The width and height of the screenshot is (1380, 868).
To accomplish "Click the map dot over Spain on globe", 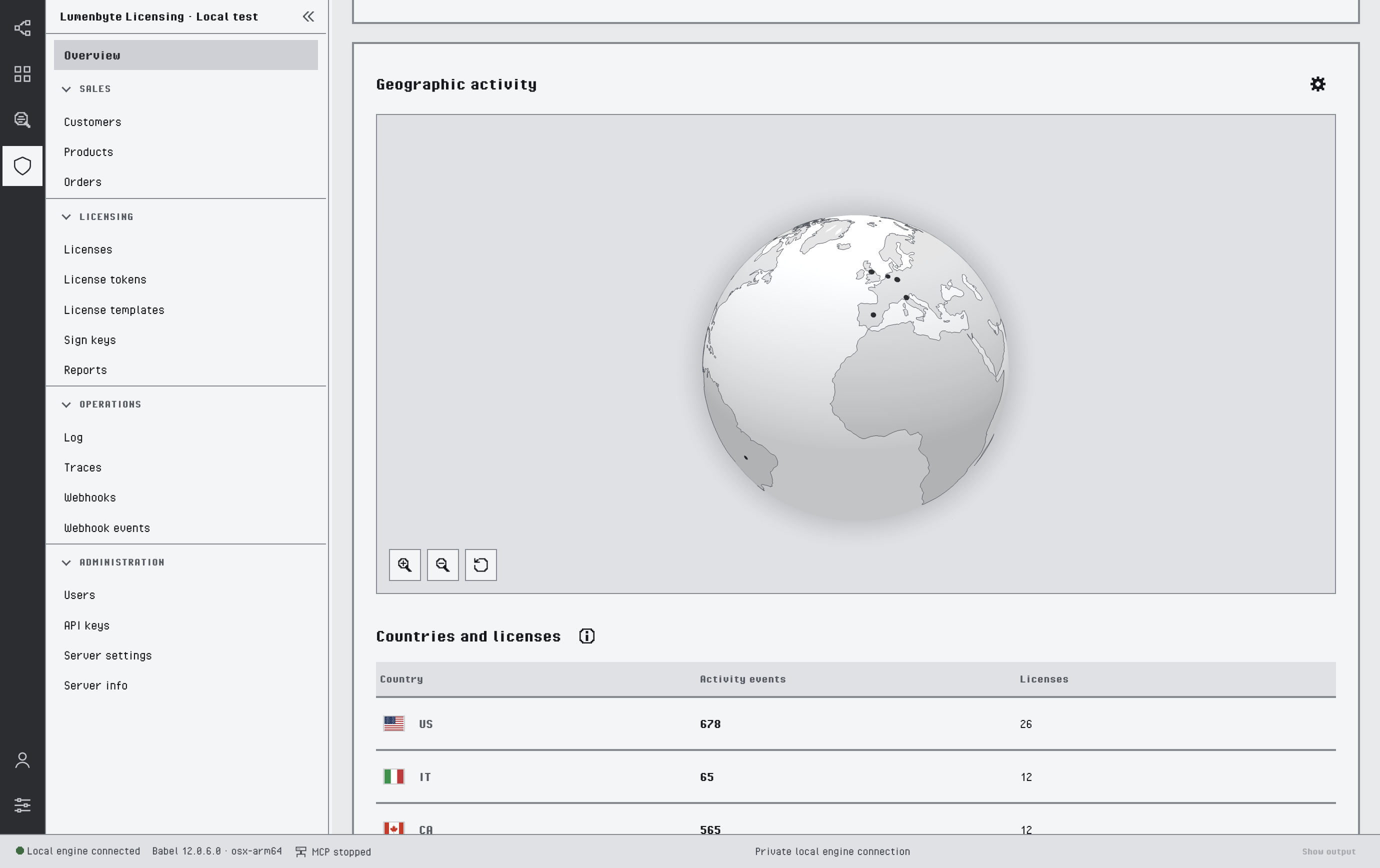I will pyautogui.click(x=873, y=315).
